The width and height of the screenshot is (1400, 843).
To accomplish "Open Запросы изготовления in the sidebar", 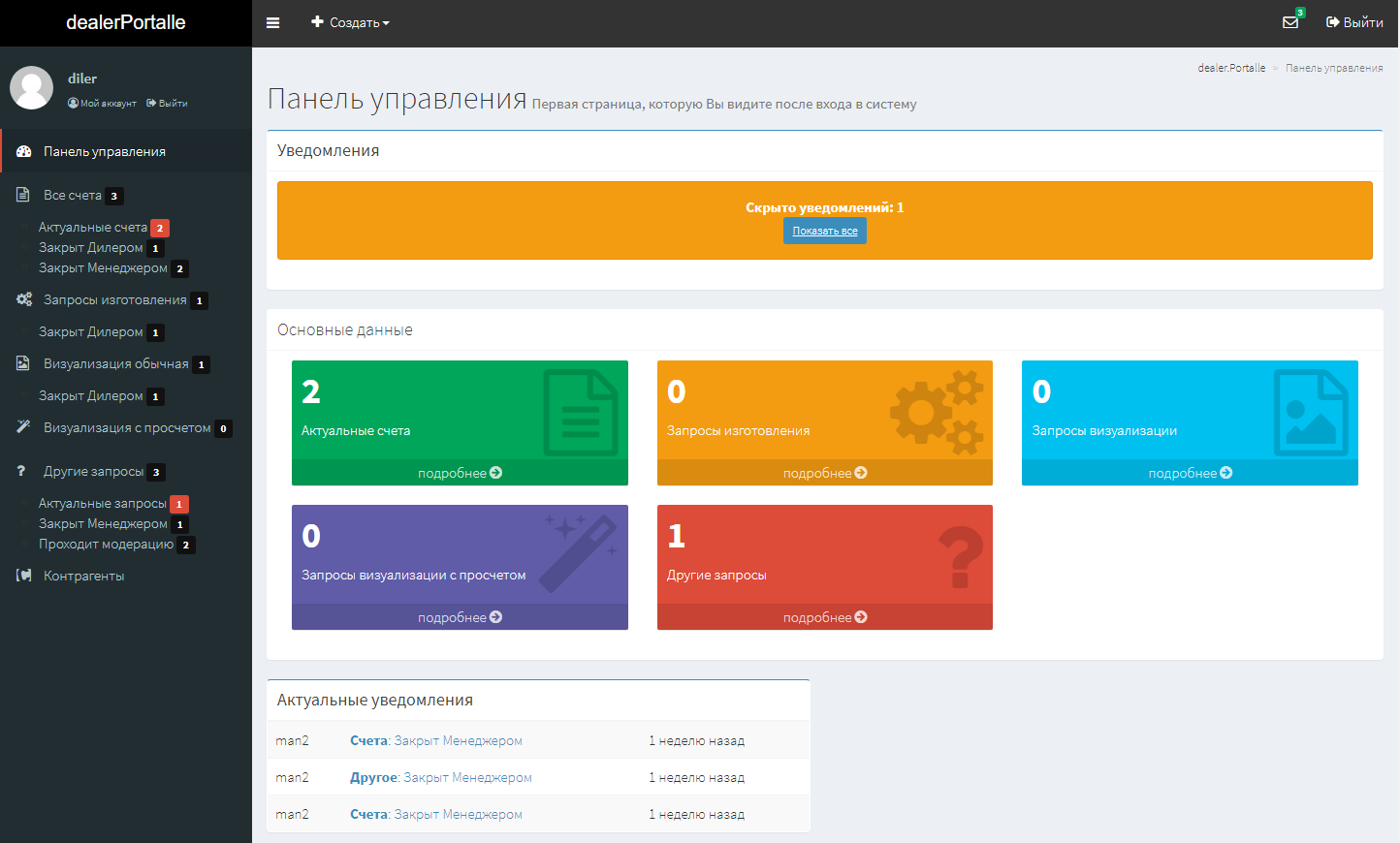I will coord(115,299).
